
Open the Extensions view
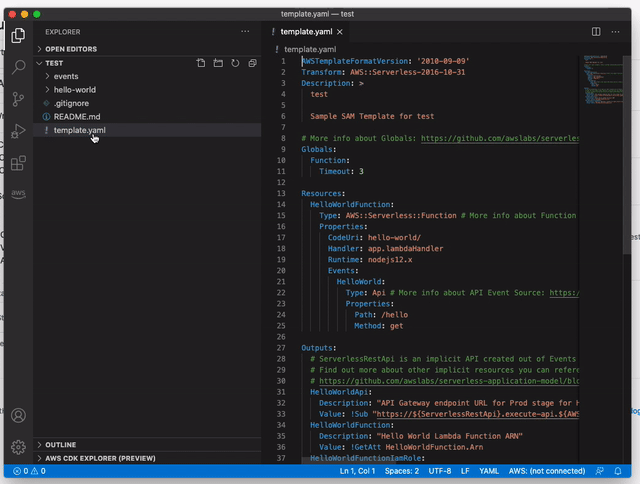(x=18, y=161)
